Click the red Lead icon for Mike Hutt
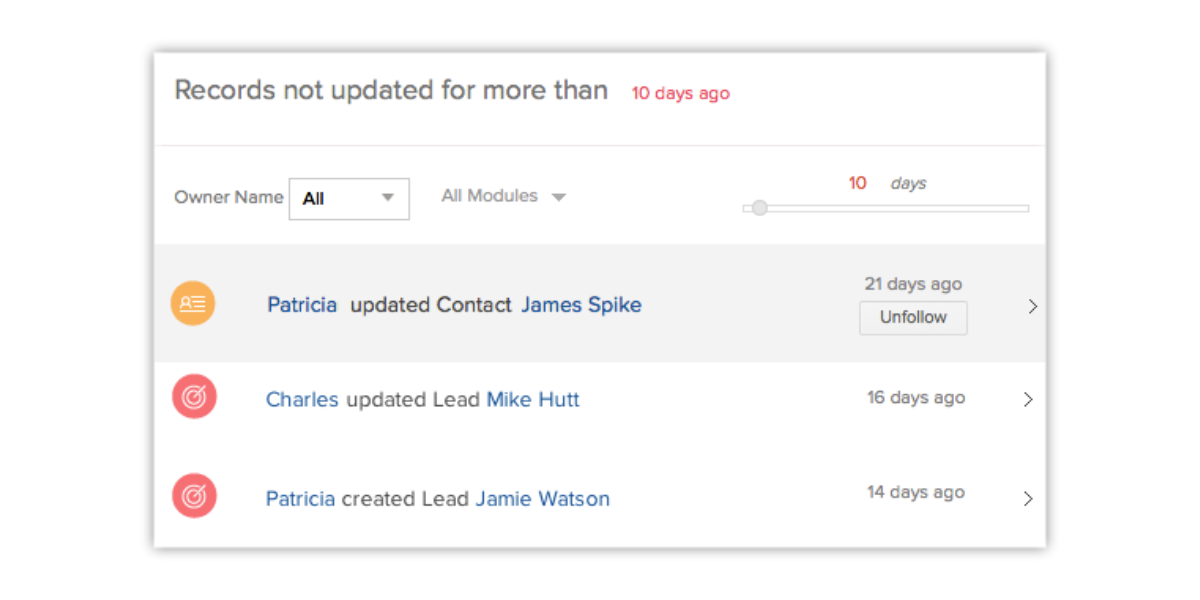Viewport: 1200px width, 600px height. (194, 398)
